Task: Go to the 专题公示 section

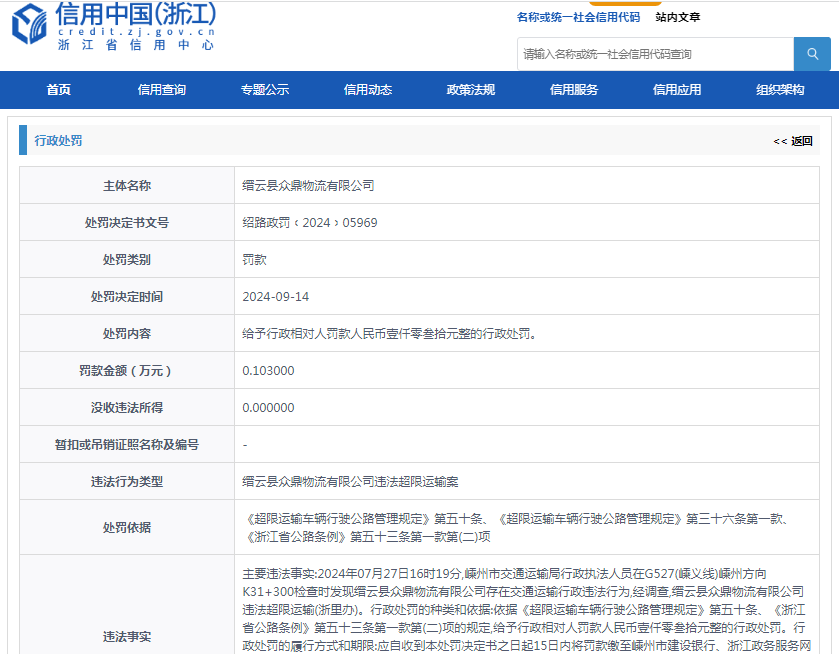Action: (265, 90)
